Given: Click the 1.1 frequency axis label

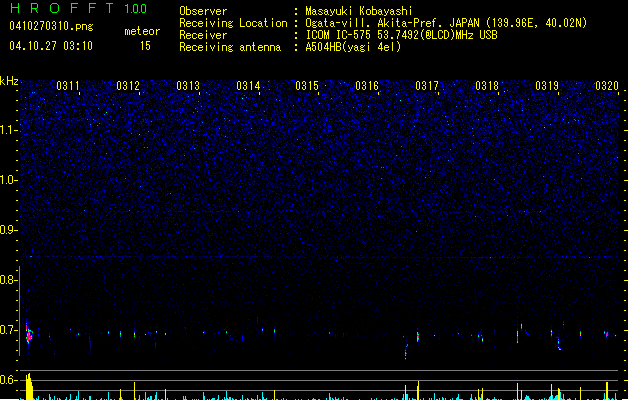Looking at the screenshot, I should [8, 130].
